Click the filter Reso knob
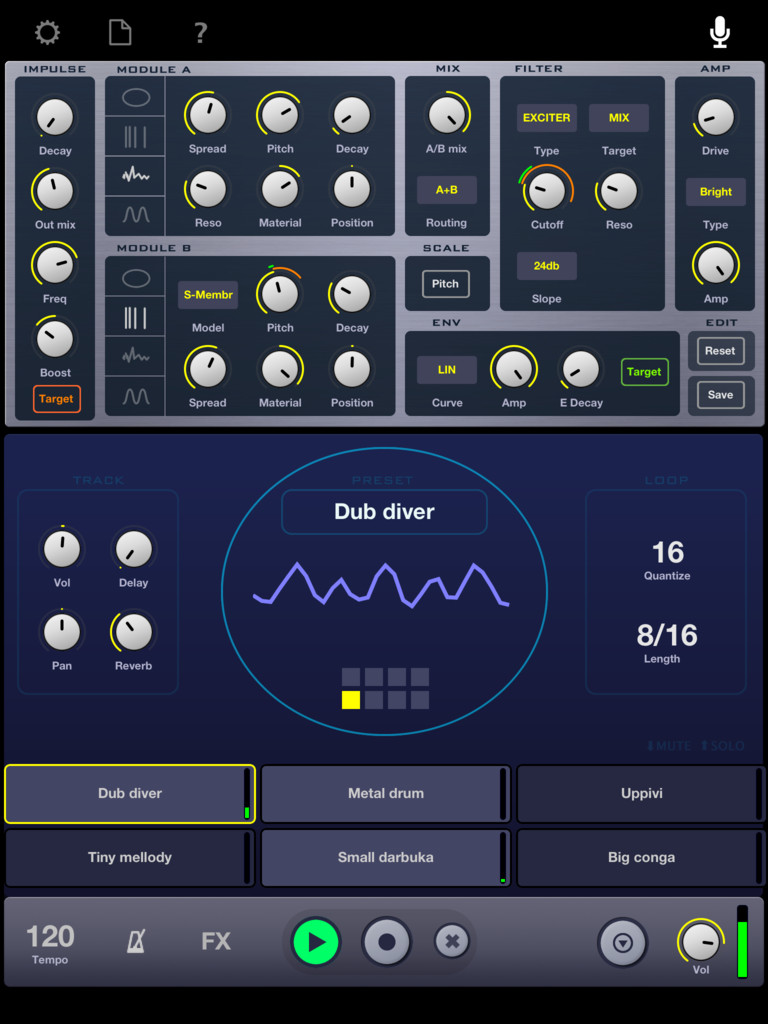Viewport: 768px width, 1024px height. [x=618, y=190]
